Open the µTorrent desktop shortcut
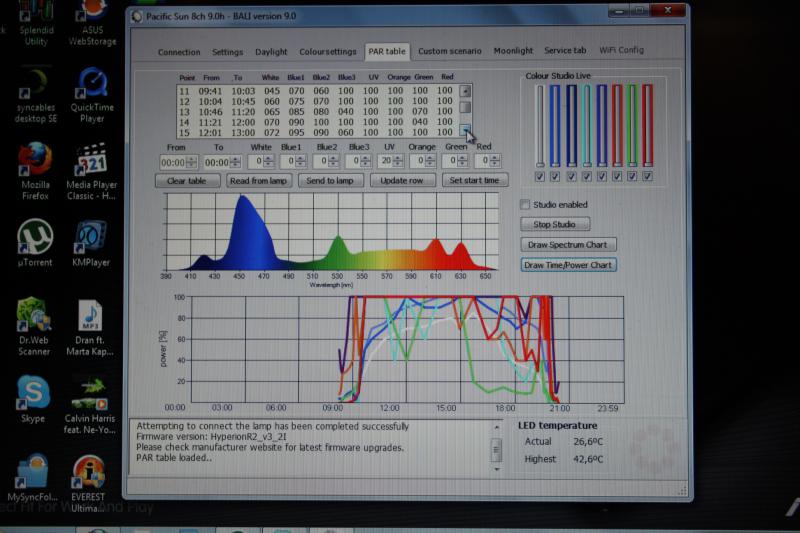The height and width of the screenshot is (533, 800). 35,237
